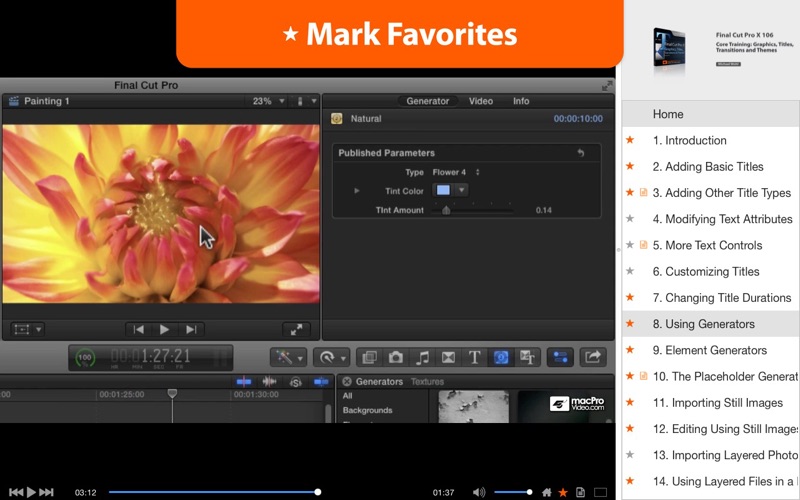Click the Tint Amount slider handle
Viewport: 800px width, 500px height.
(446, 210)
